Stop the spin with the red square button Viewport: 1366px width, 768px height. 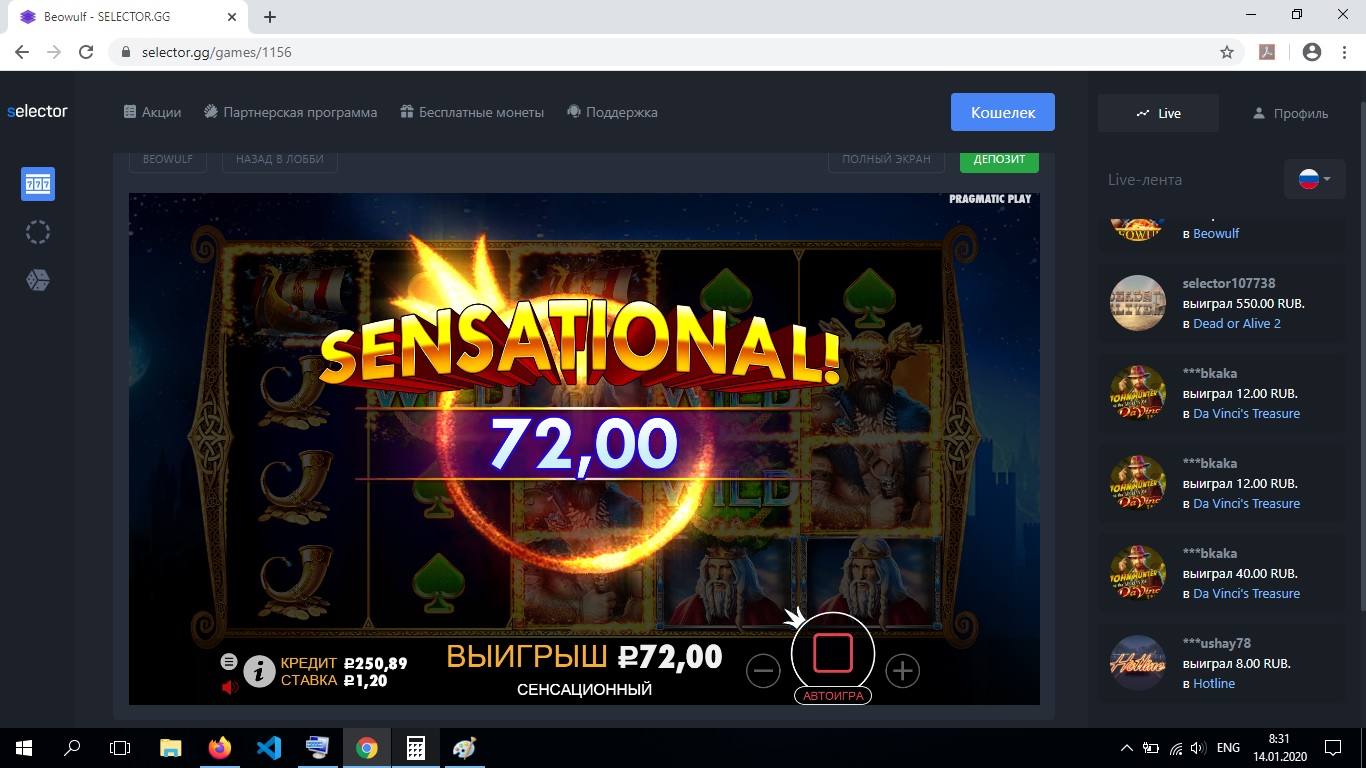[833, 653]
